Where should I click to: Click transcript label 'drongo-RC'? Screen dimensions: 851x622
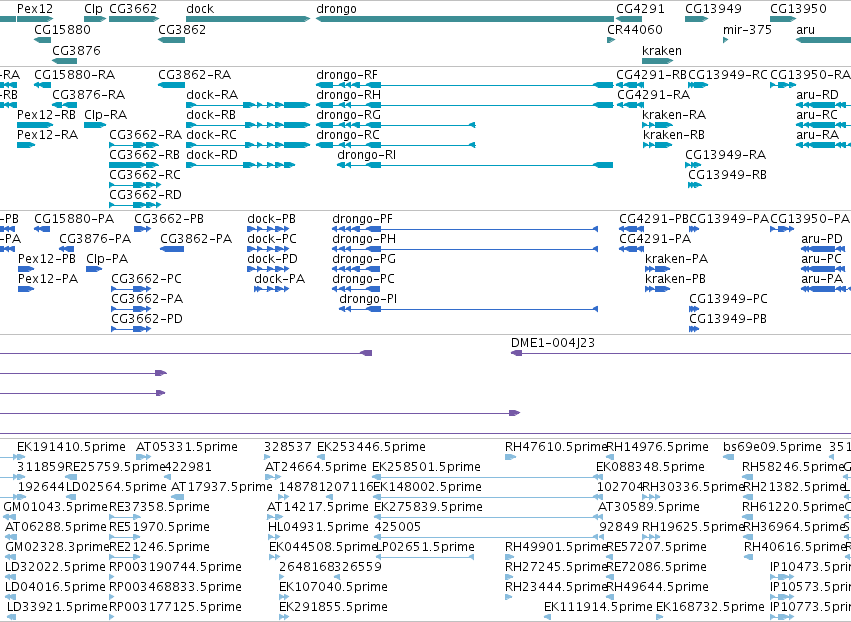348,135
